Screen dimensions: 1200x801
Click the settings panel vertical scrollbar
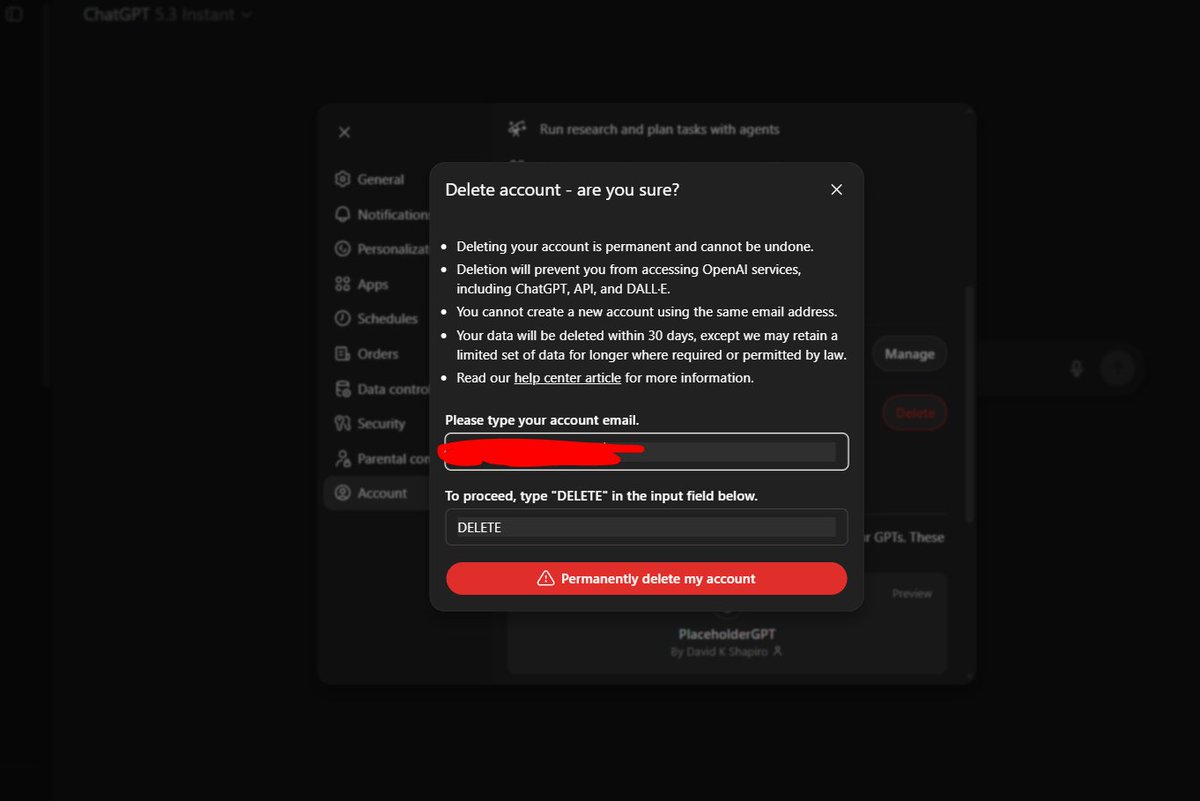[969, 402]
